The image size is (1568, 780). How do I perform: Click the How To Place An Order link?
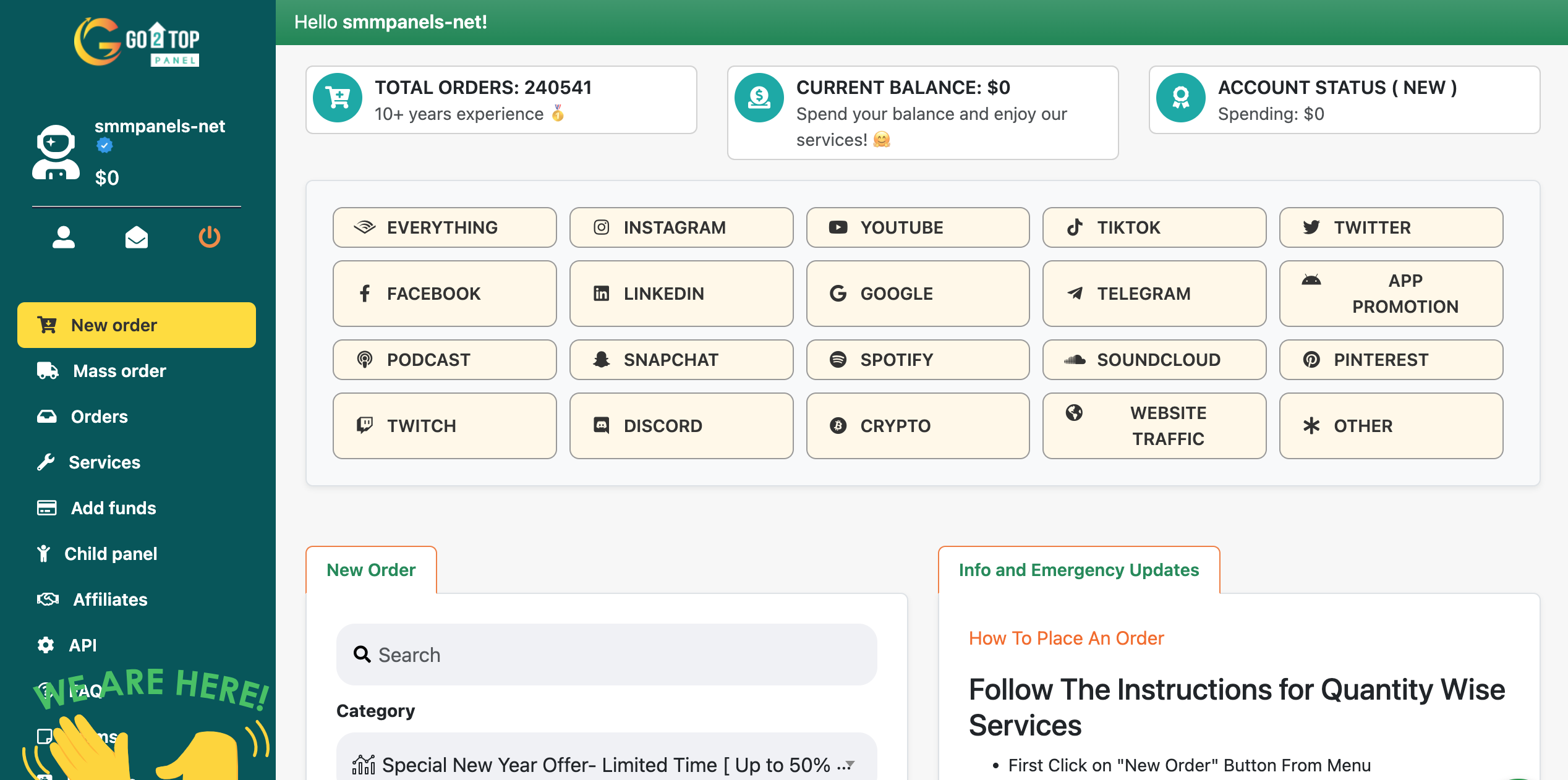click(1066, 638)
